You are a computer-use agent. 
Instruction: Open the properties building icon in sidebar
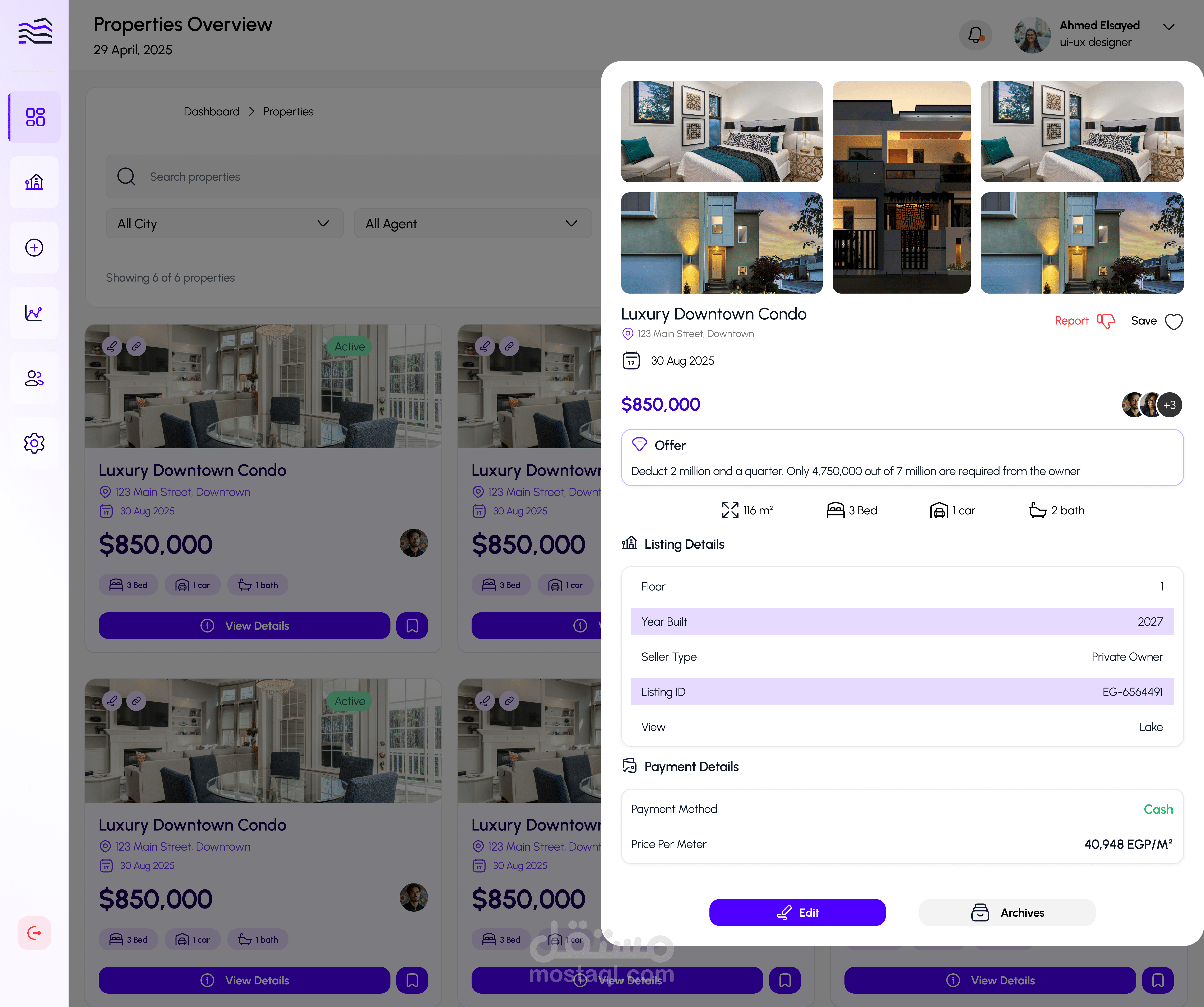(x=34, y=182)
